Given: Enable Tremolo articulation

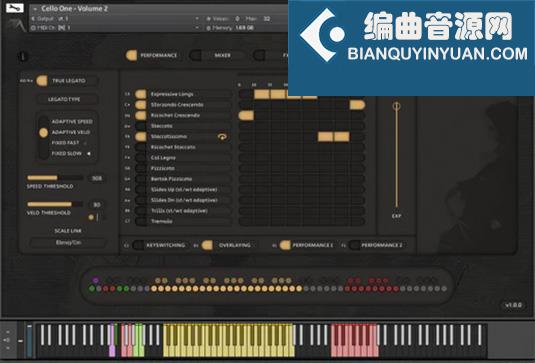Looking at the screenshot, I should click(141, 221).
